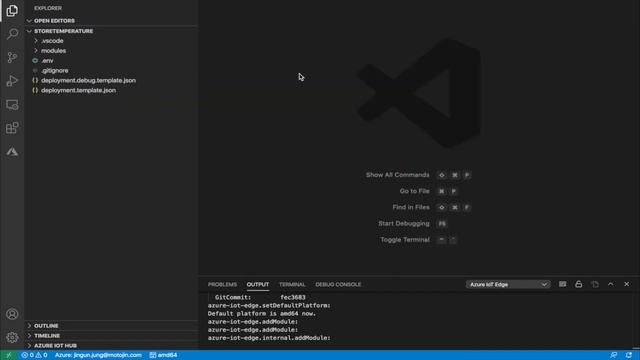Image resolution: width=640 pixels, height=360 pixels.
Task: Open the Manage gear icon
Action: click(12, 338)
